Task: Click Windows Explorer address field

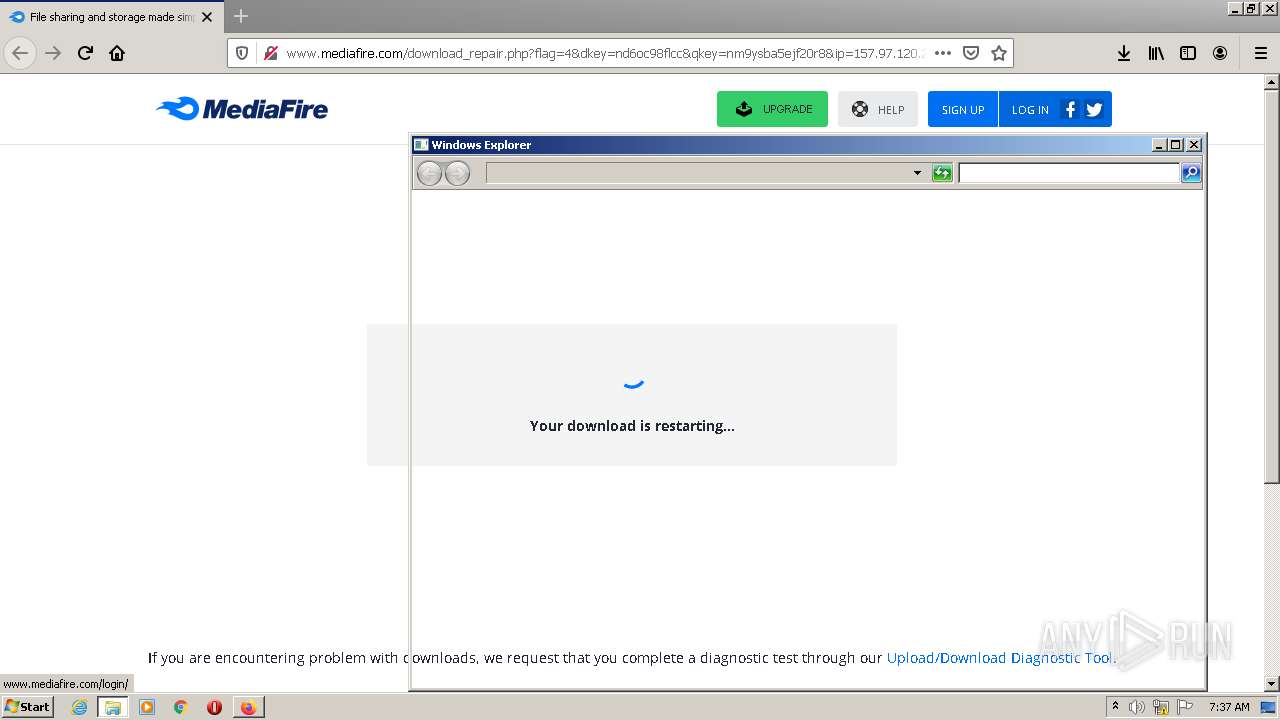Action: [x=698, y=173]
